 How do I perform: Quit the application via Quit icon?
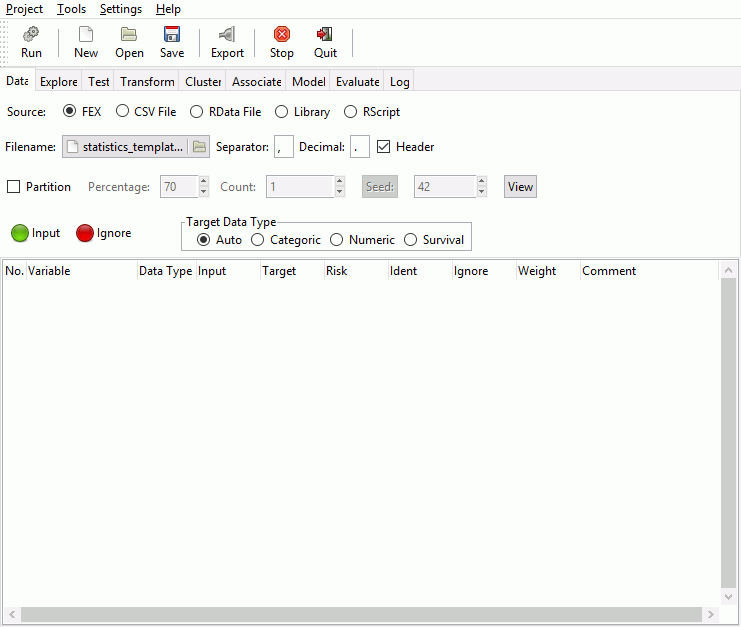pyautogui.click(x=325, y=34)
